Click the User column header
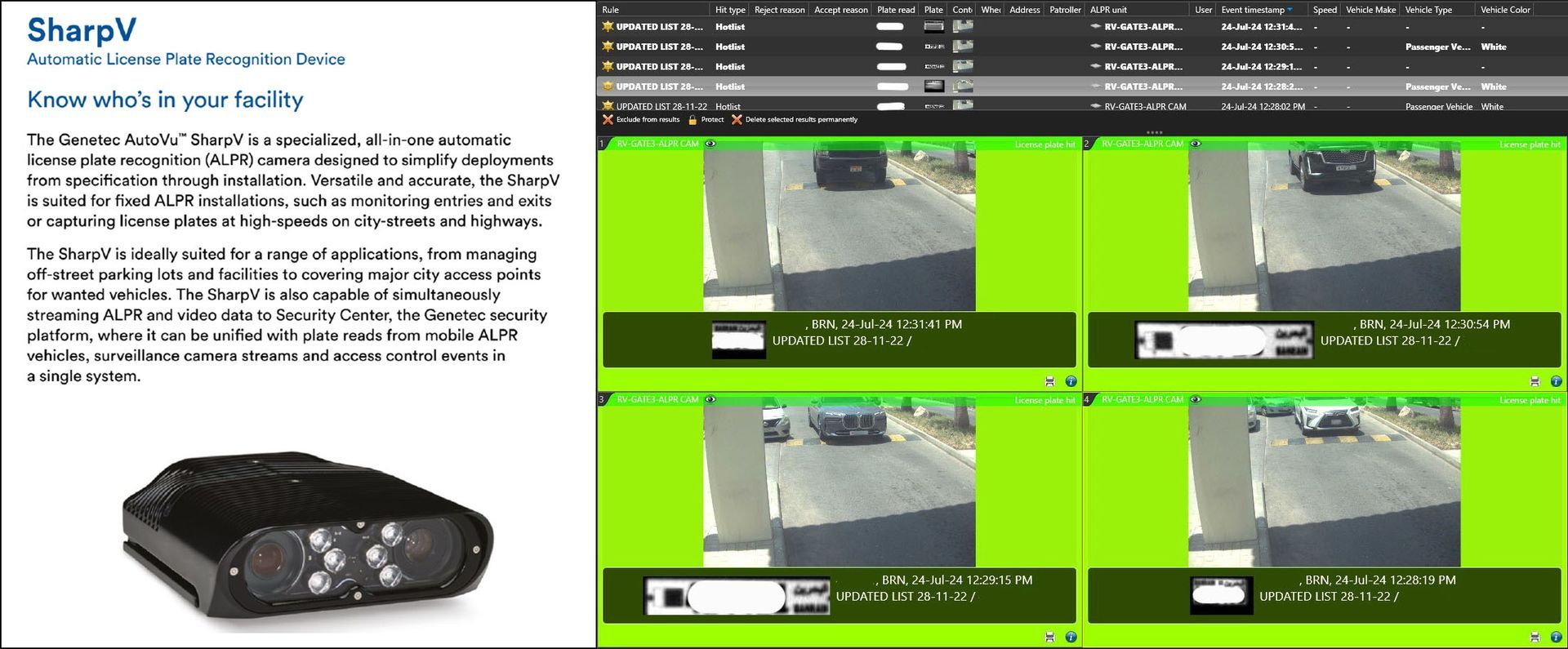Image resolution: width=1568 pixels, height=649 pixels. pyautogui.click(x=1204, y=10)
